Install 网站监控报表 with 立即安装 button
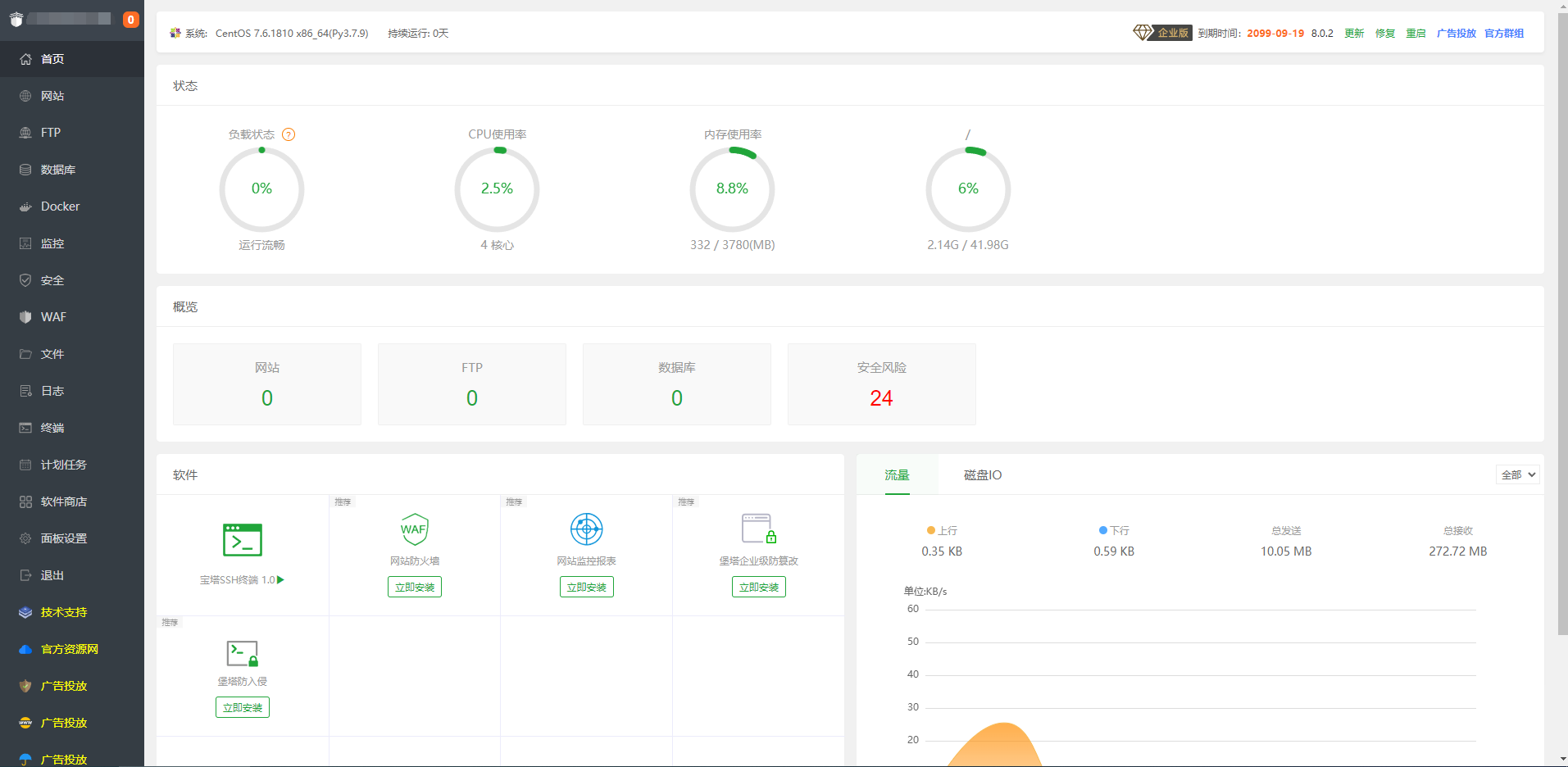Screen dimensions: 1568x767 click(x=587, y=587)
